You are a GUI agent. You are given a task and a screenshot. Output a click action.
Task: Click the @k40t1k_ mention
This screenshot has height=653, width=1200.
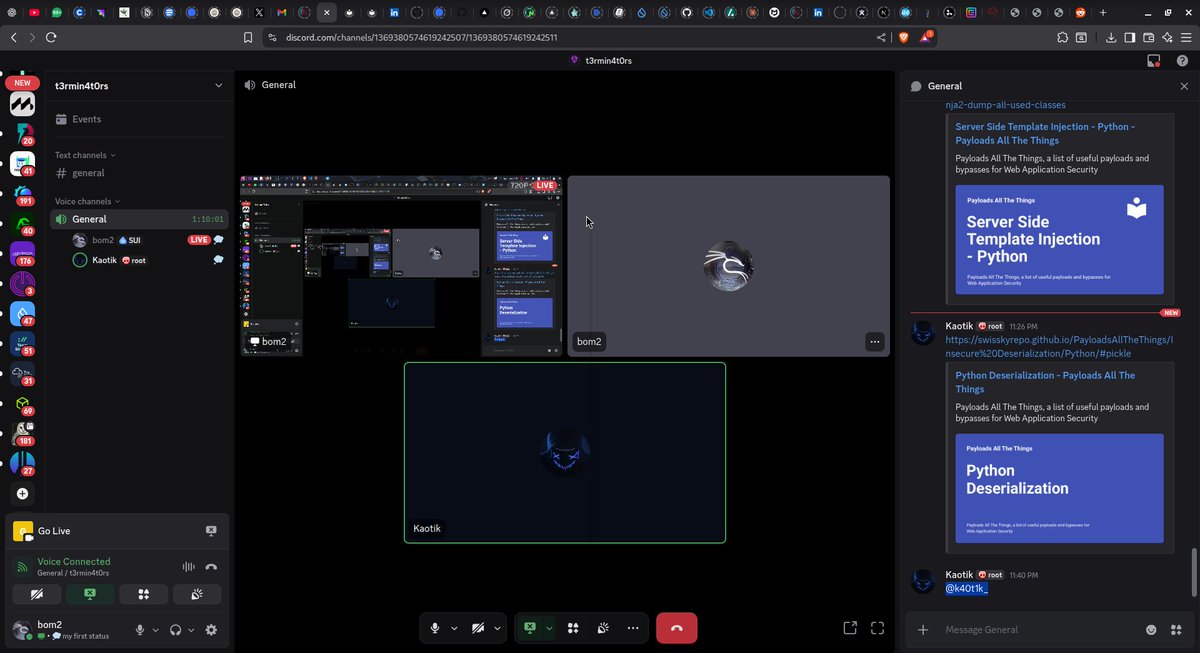click(x=967, y=588)
